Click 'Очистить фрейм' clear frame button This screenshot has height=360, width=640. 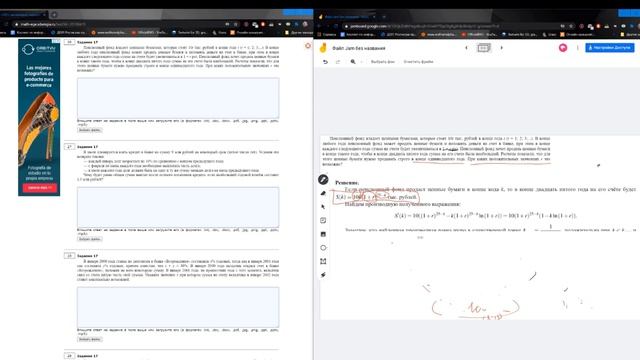pos(418,62)
